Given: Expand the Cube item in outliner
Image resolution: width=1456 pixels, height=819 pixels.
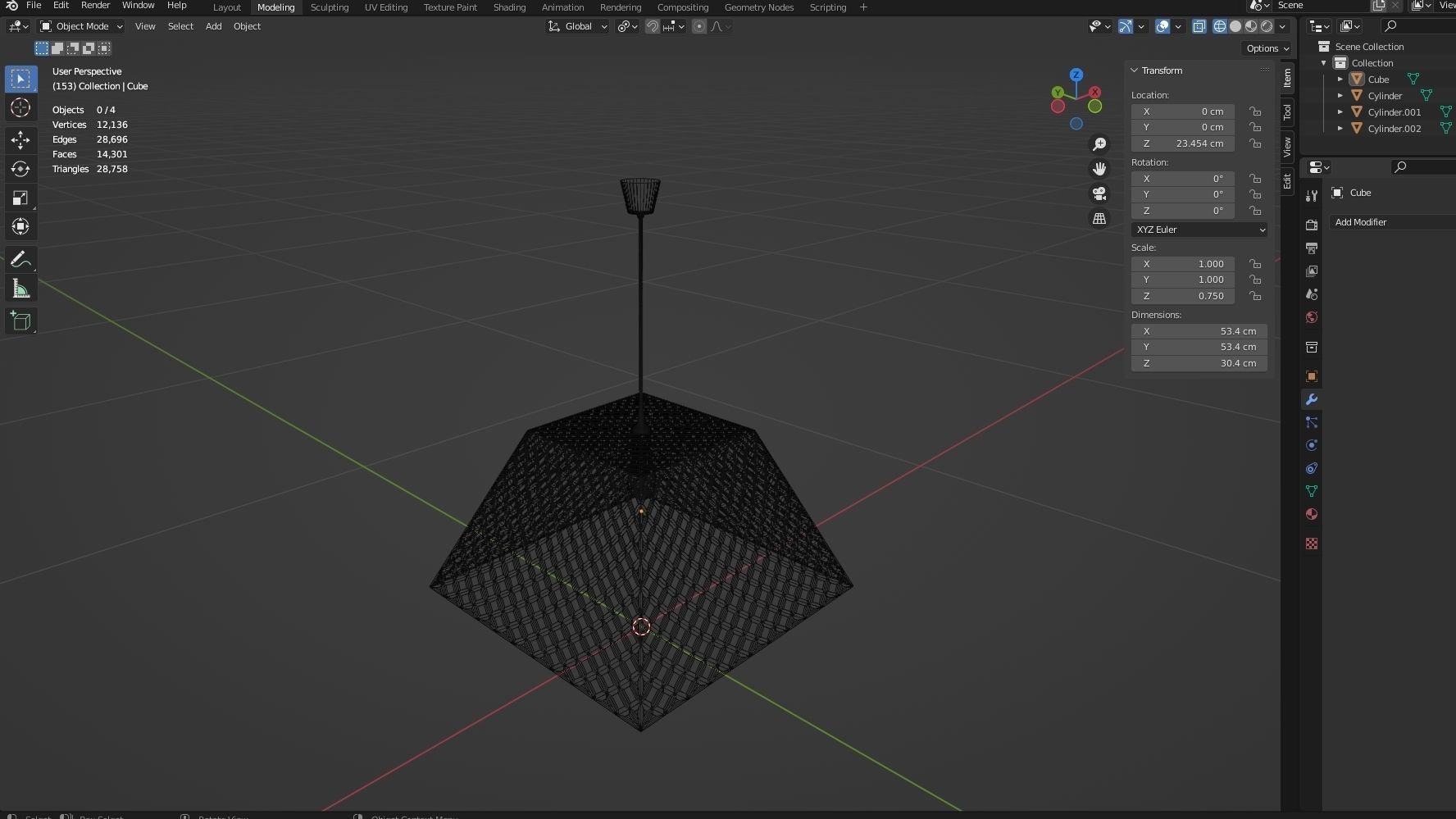Looking at the screenshot, I should pos(1340,80).
